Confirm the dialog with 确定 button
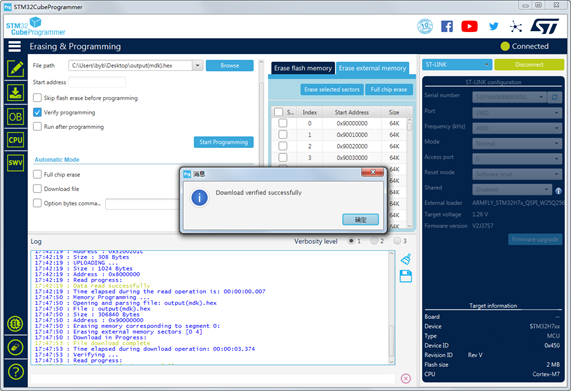The width and height of the screenshot is (571, 391). point(361,220)
